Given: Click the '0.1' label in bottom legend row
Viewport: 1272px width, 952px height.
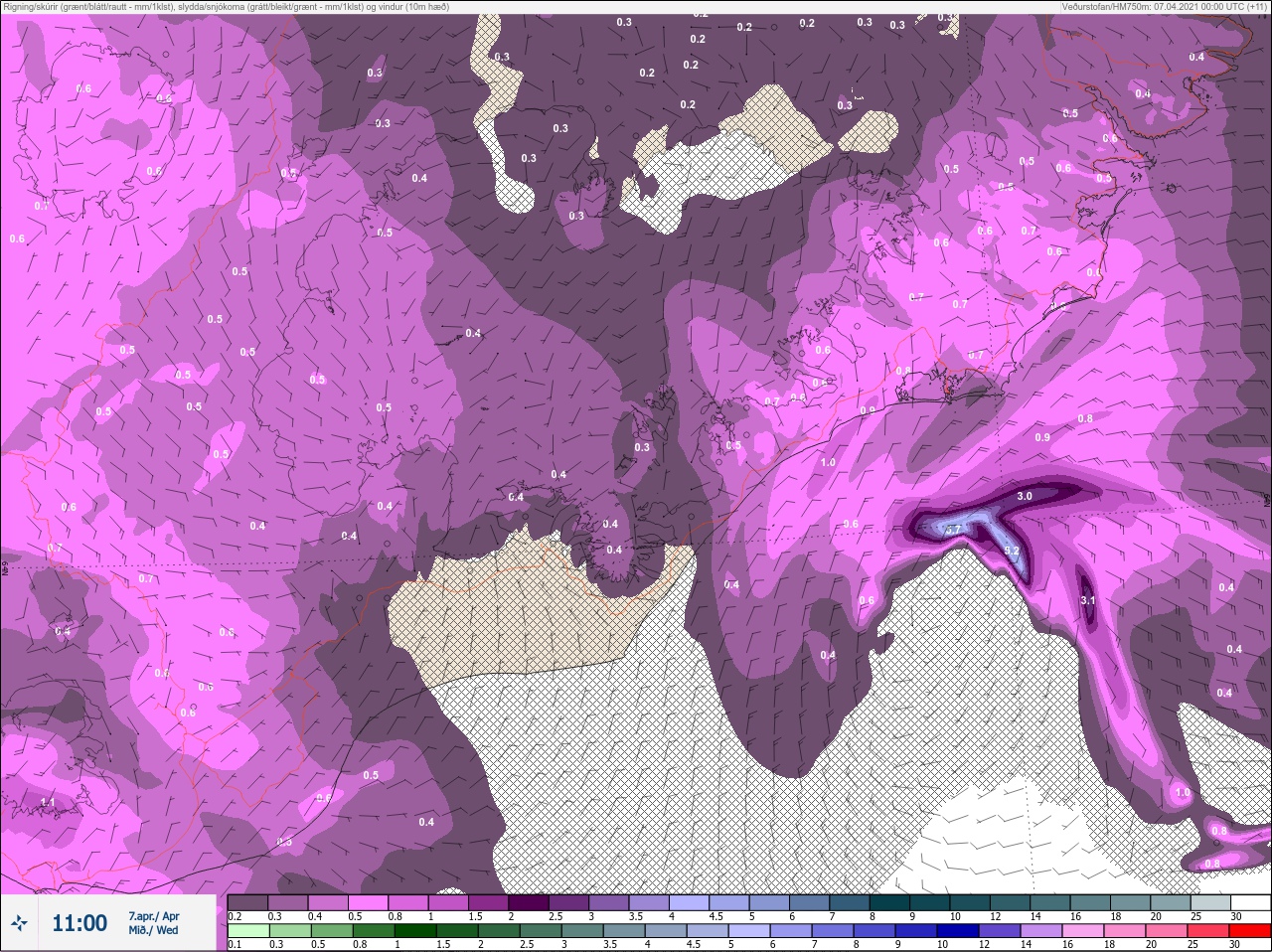Looking at the screenshot, I should pos(235,945).
